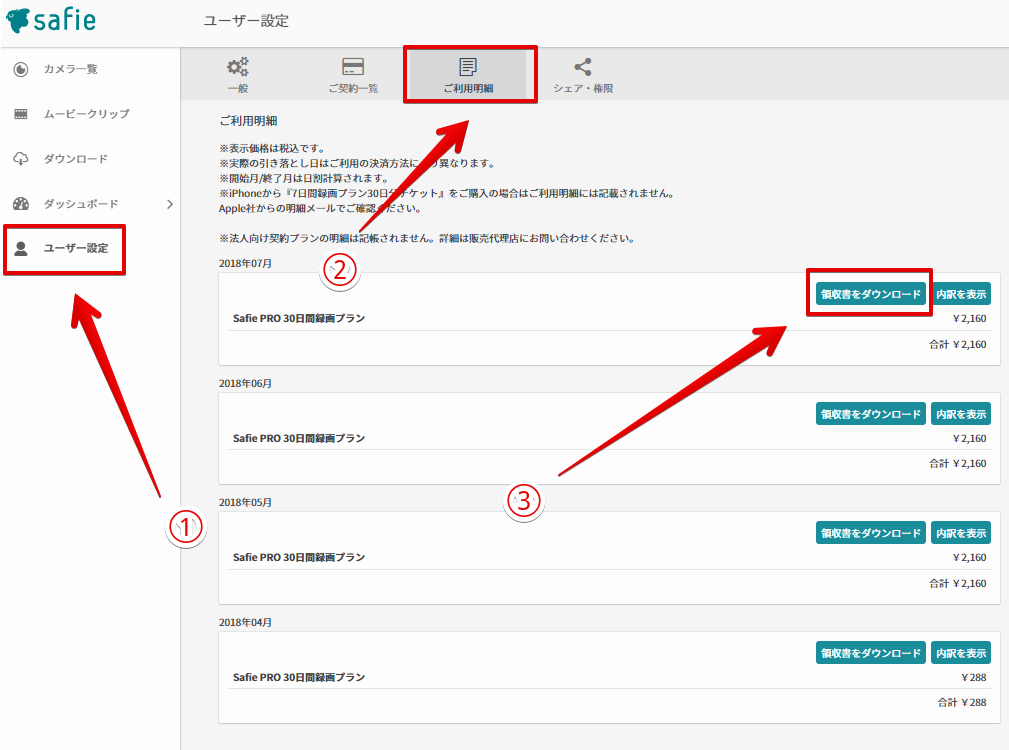Click the 一般 gears icon
Viewport: 1009px width, 750px height.
pyautogui.click(x=237, y=66)
